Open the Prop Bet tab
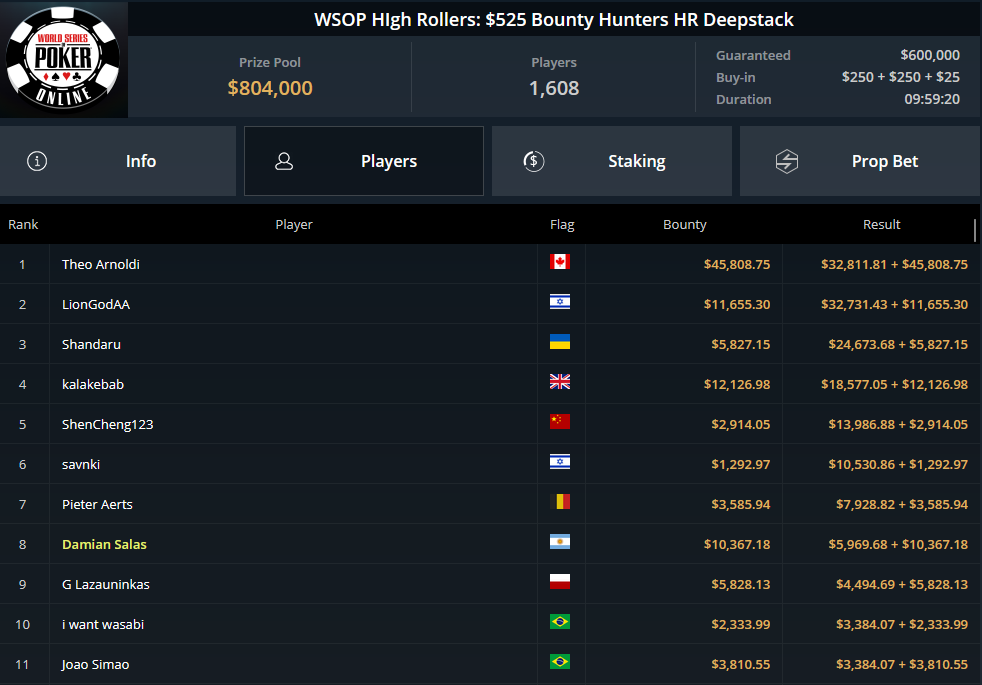This screenshot has width=982, height=685. tap(860, 161)
